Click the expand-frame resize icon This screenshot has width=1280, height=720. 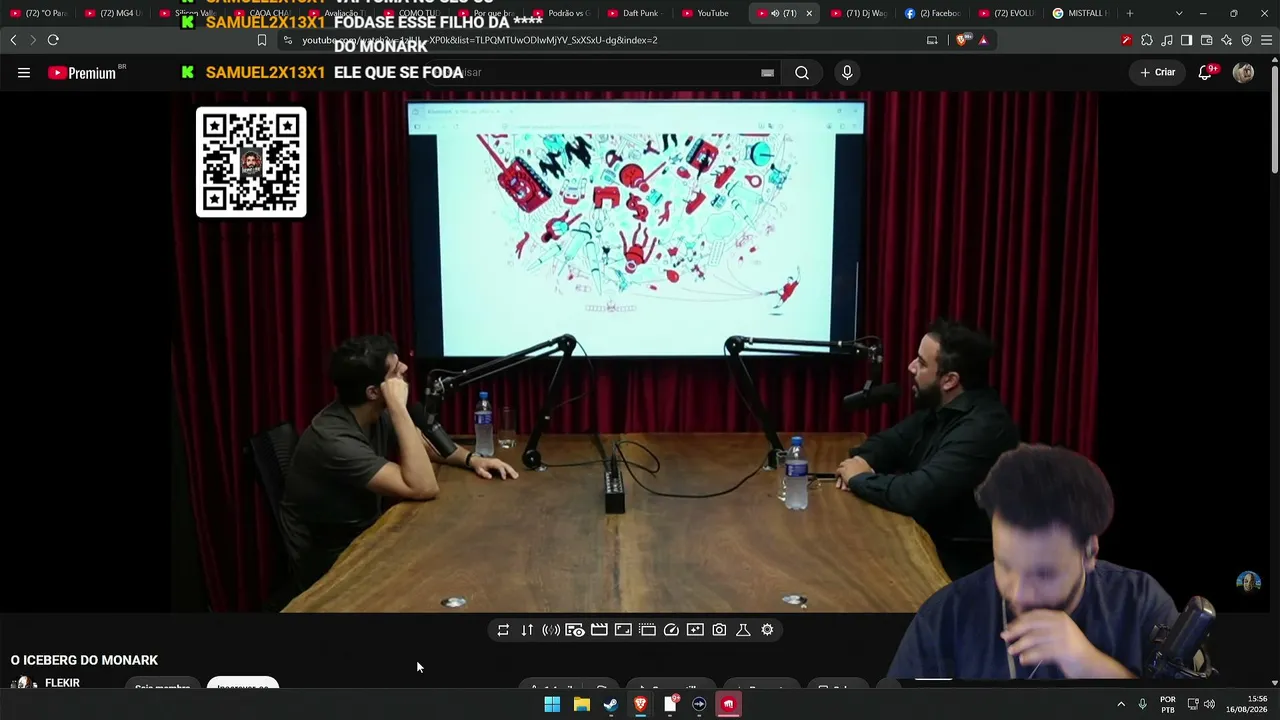pos(623,630)
